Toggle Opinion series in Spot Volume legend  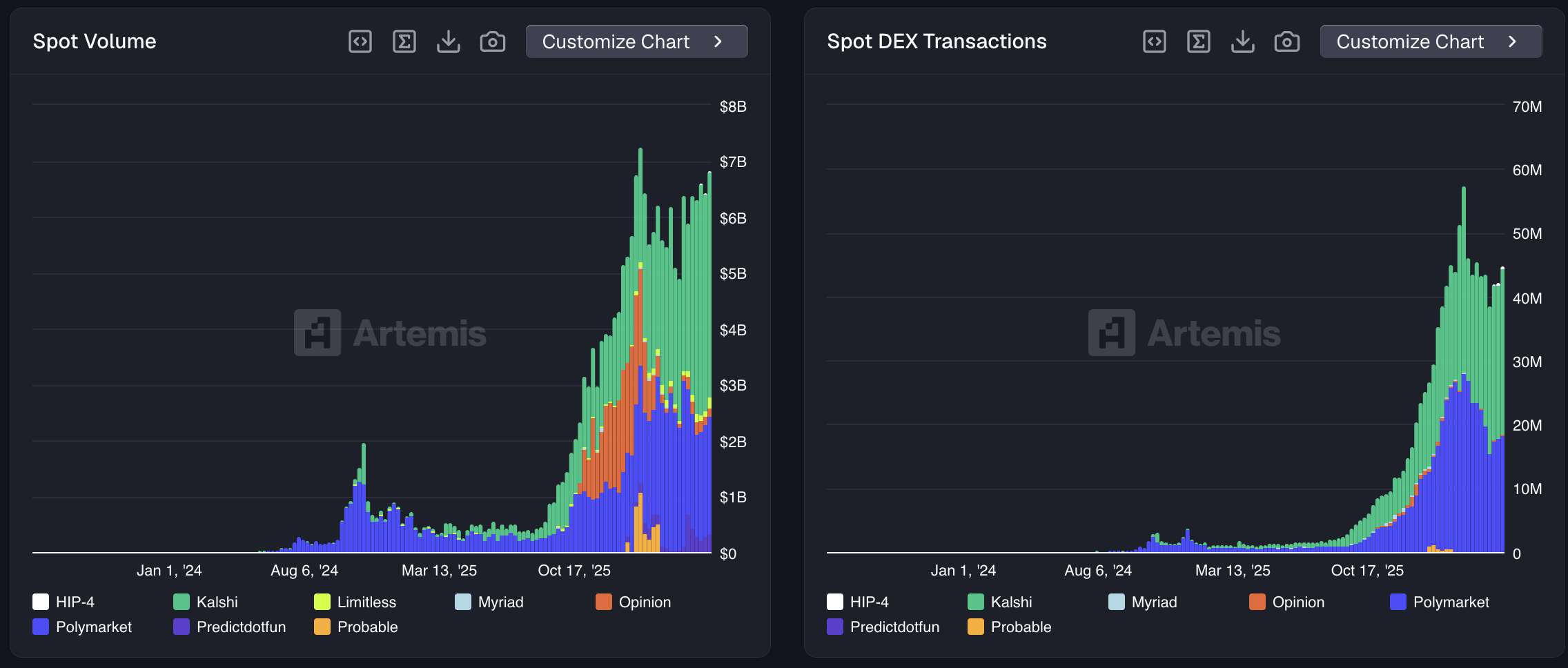point(634,602)
